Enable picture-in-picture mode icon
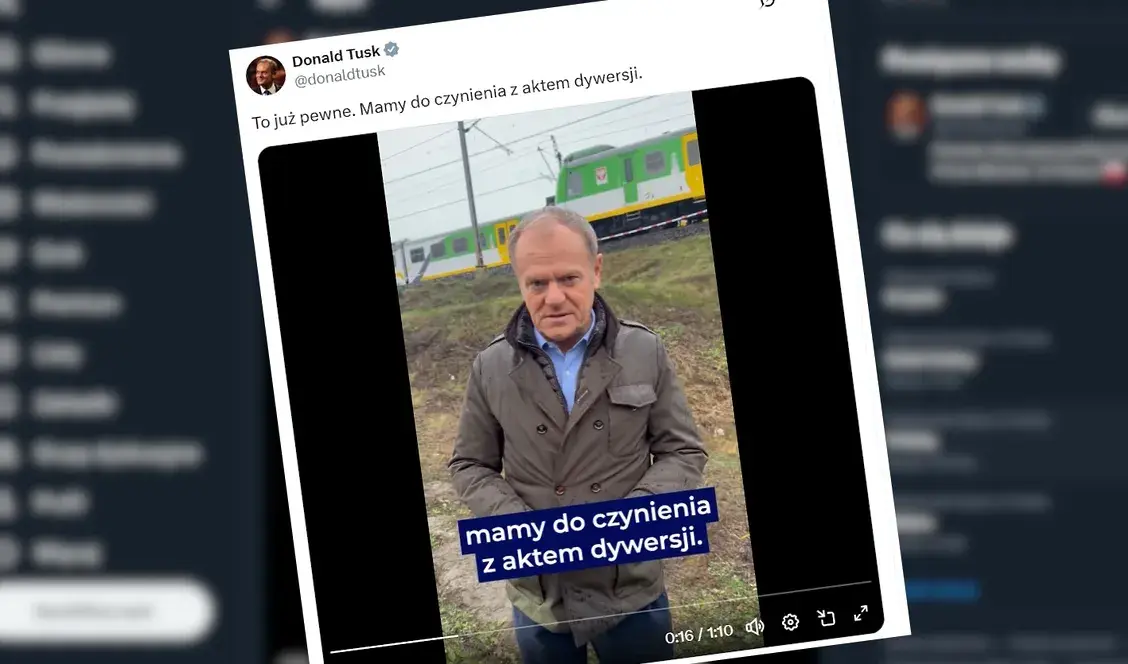The height and width of the screenshot is (664, 1128). pos(826,617)
